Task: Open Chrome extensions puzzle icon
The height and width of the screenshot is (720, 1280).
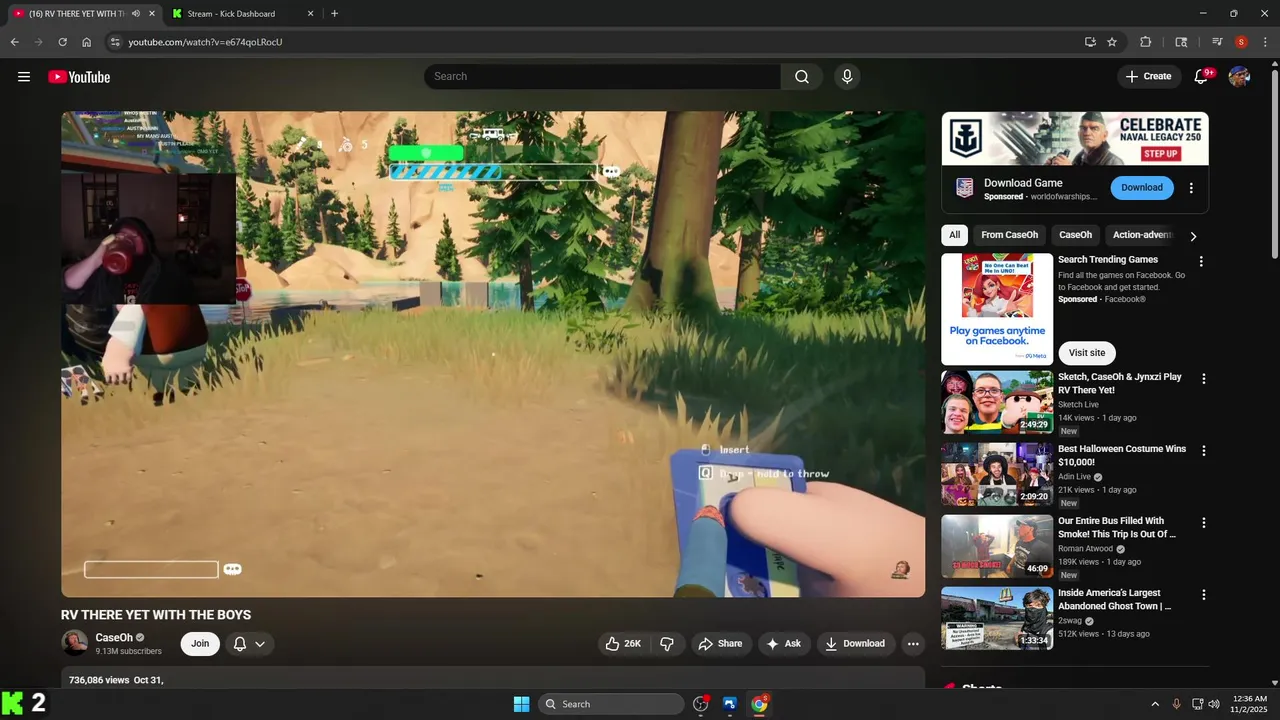Action: (1146, 42)
